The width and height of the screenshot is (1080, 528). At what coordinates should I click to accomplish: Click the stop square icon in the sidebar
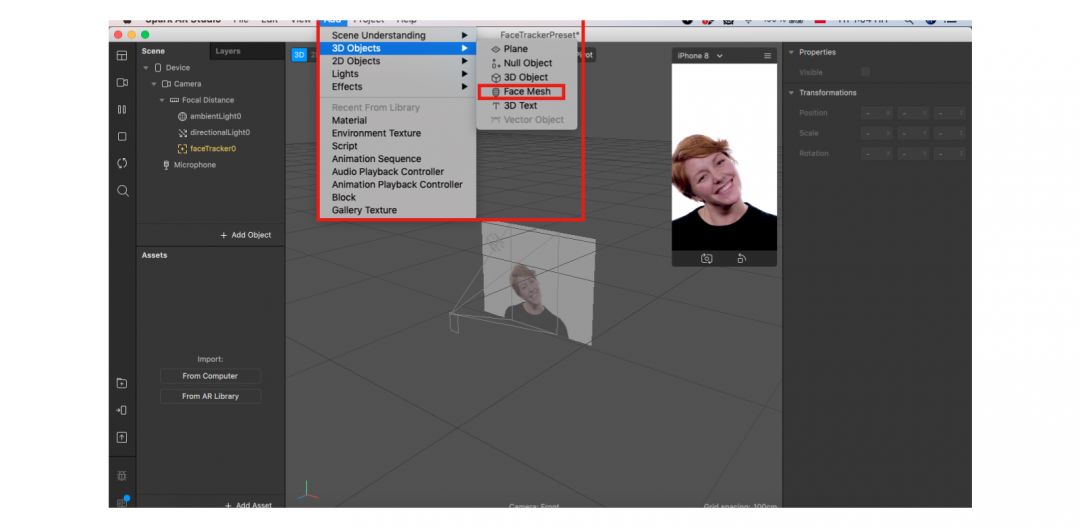(x=122, y=136)
